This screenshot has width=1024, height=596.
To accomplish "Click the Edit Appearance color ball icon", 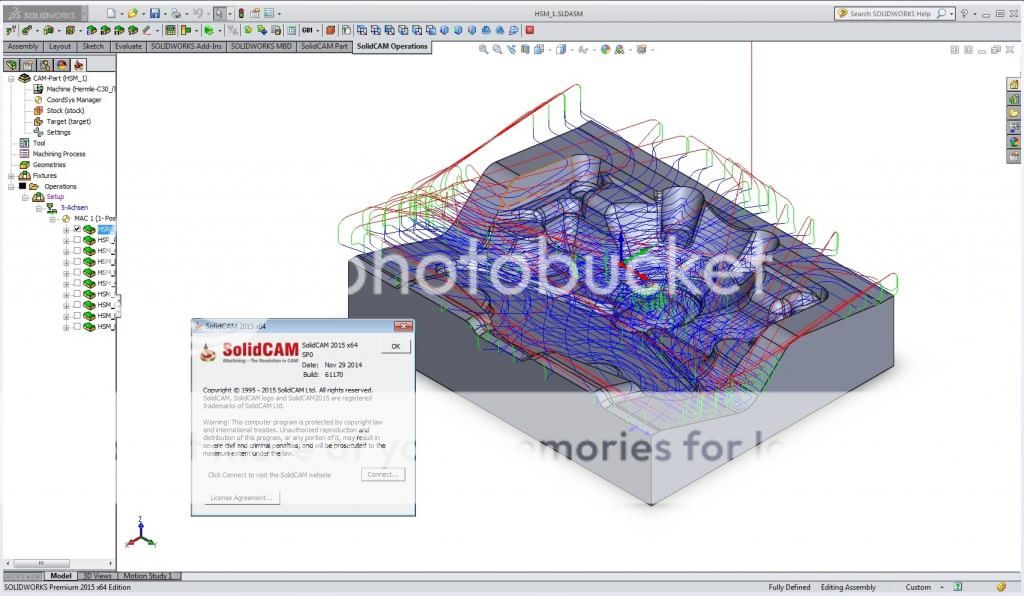I will click(605, 48).
